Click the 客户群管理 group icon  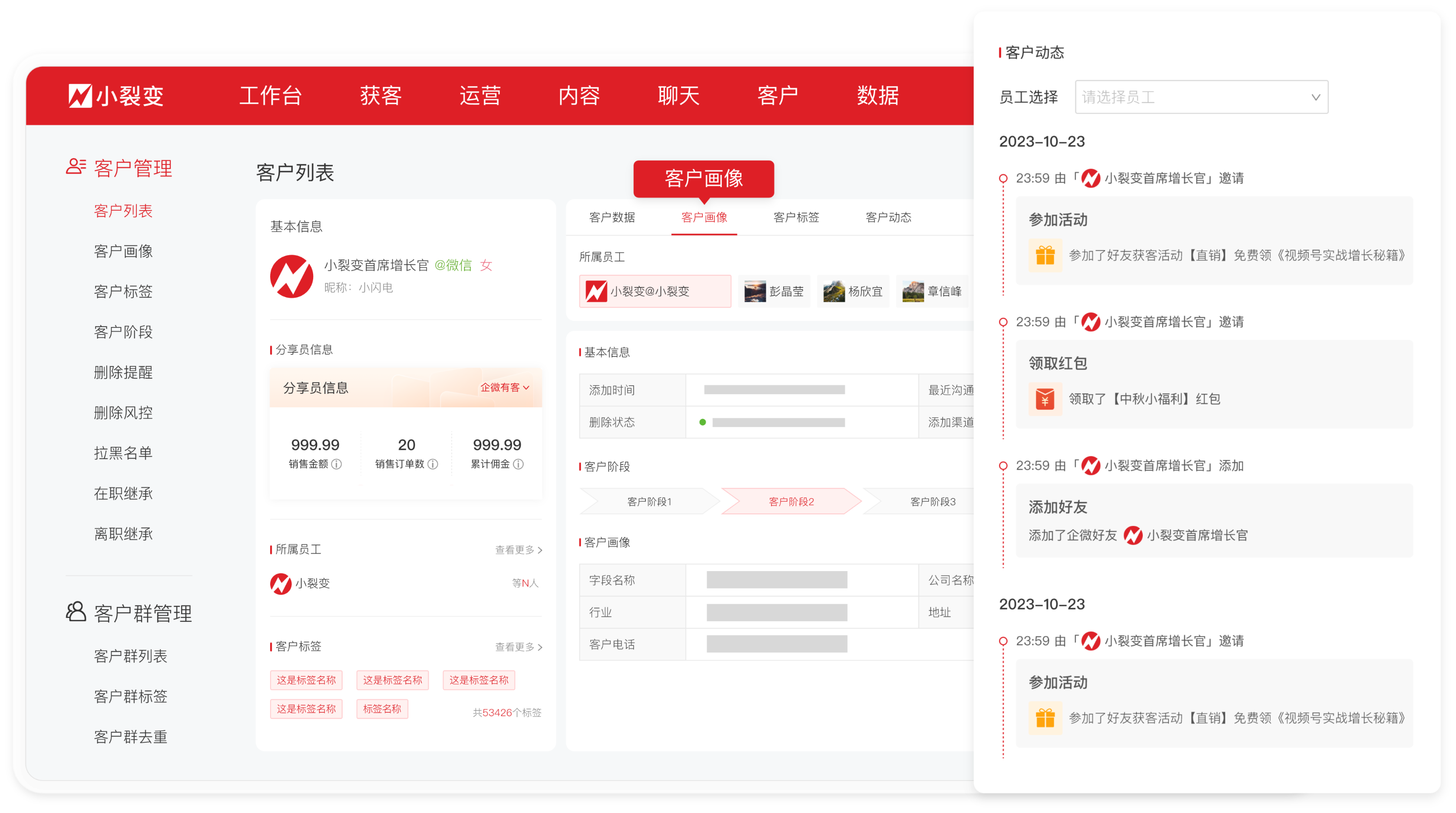[76, 612]
